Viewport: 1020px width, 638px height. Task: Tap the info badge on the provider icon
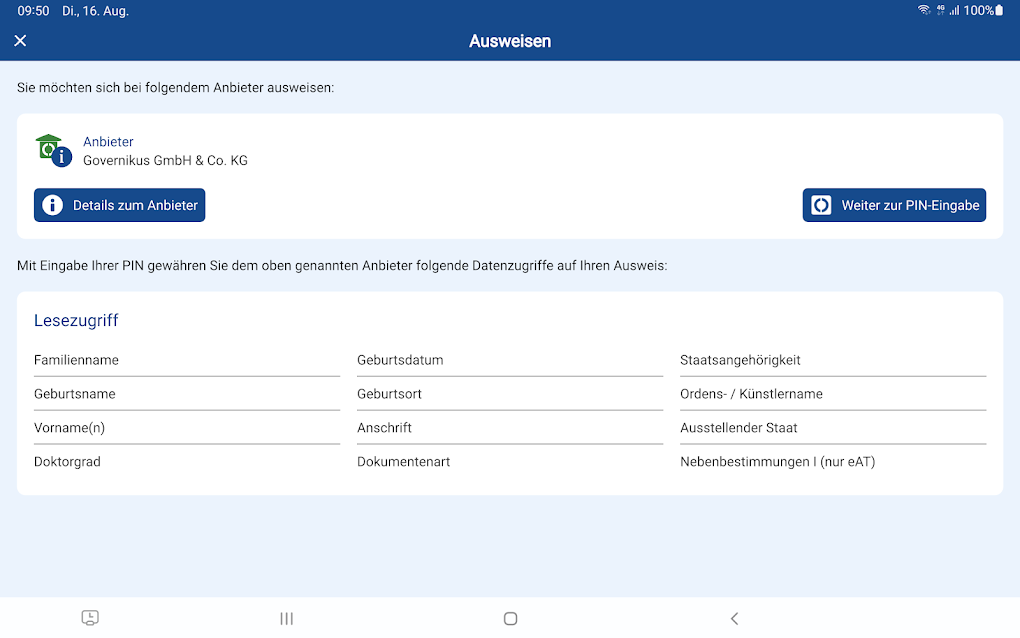pyautogui.click(x=61, y=157)
